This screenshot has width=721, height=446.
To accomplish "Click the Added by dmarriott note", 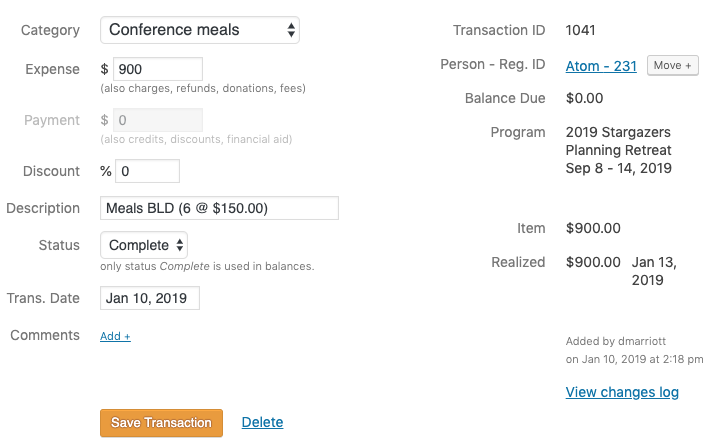I will point(616,341).
